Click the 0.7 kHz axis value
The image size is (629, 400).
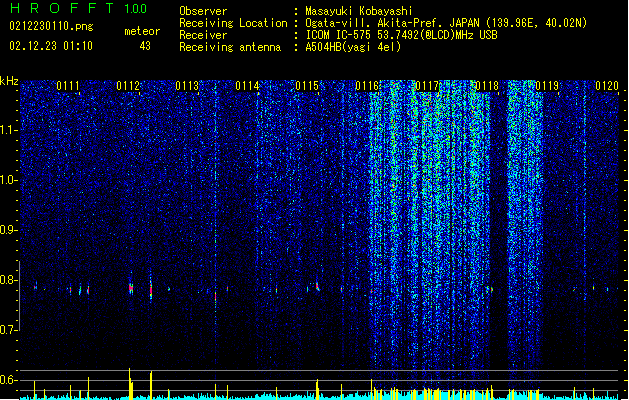pos(9,330)
